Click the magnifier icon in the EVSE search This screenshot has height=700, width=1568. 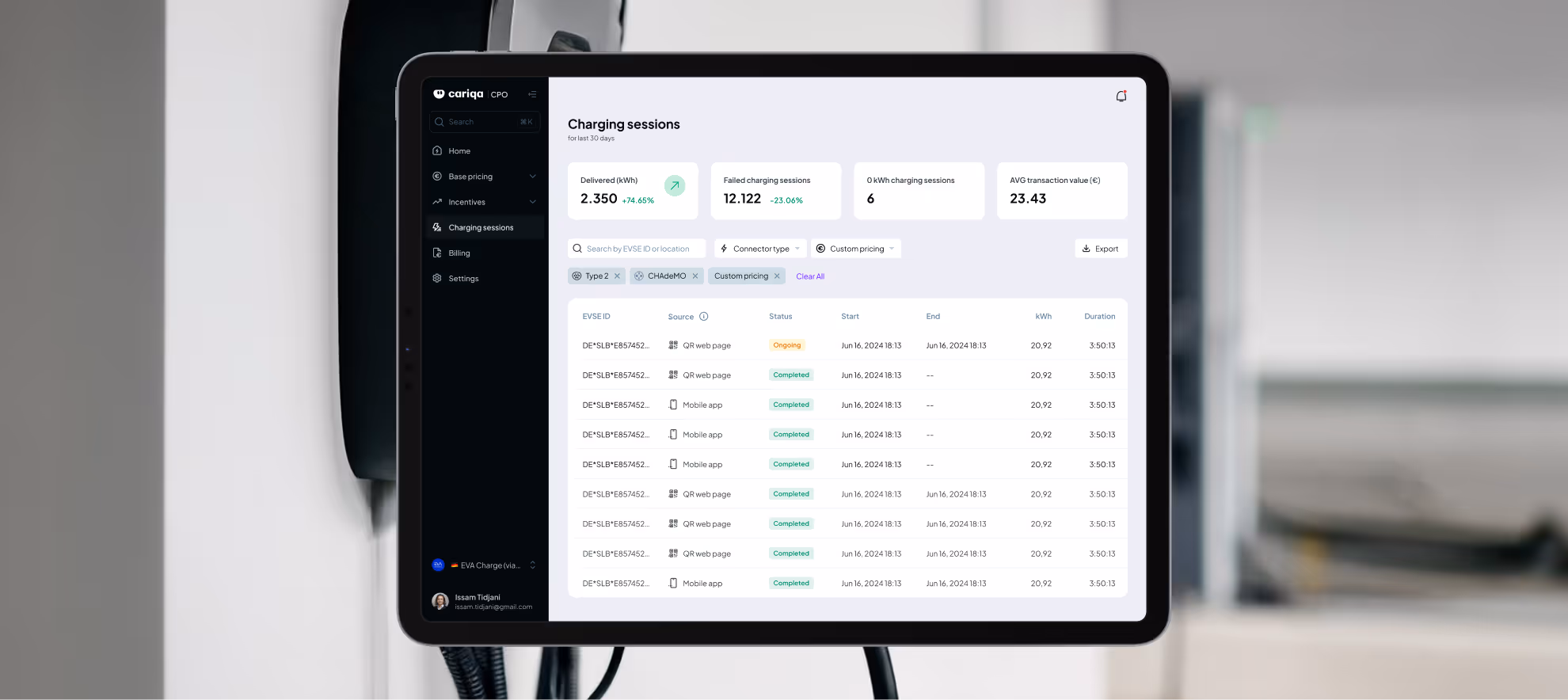[577, 249]
